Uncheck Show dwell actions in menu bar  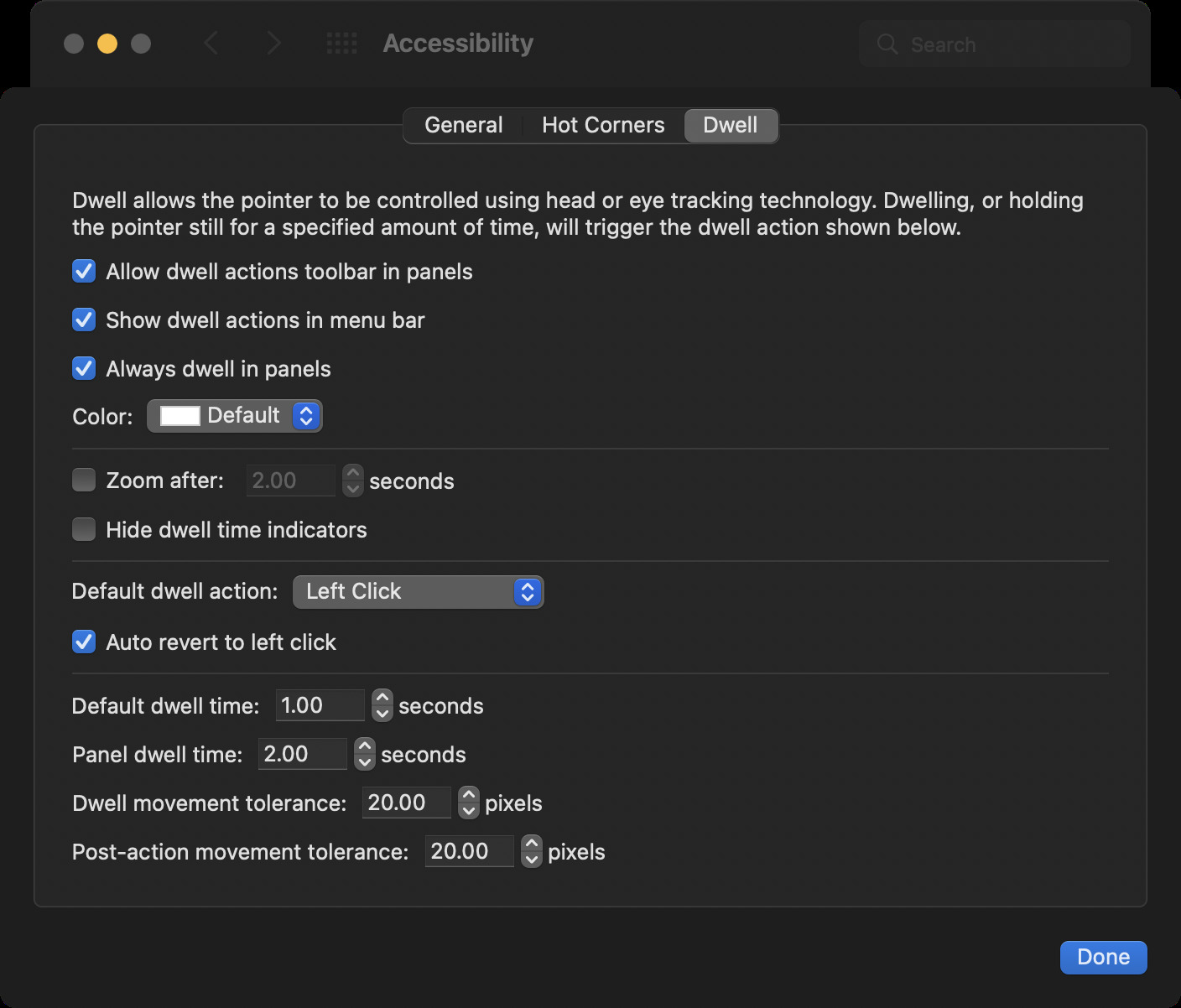click(x=84, y=320)
